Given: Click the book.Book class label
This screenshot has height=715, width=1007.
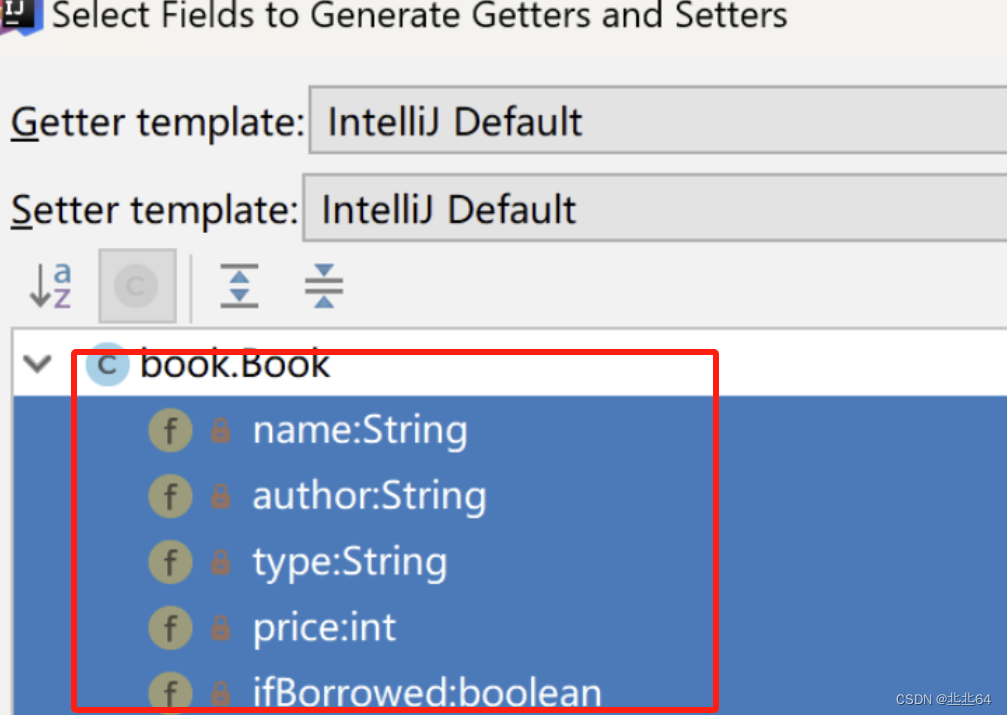Looking at the screenshot, I should tap(235, 364).
